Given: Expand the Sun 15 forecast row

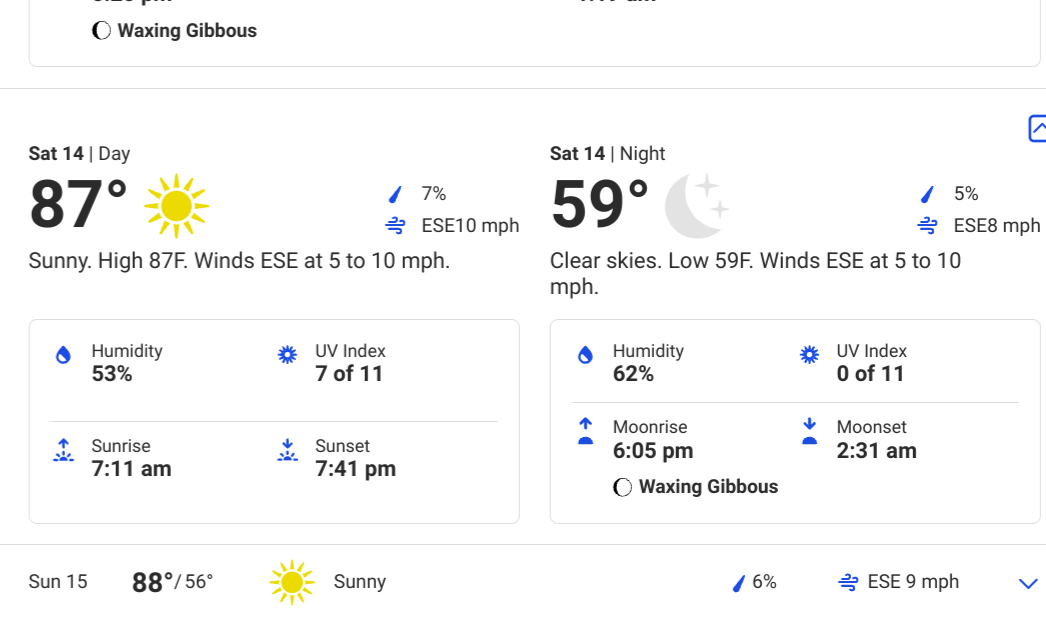Looking at the screenshot, I should pos(1028,584).
